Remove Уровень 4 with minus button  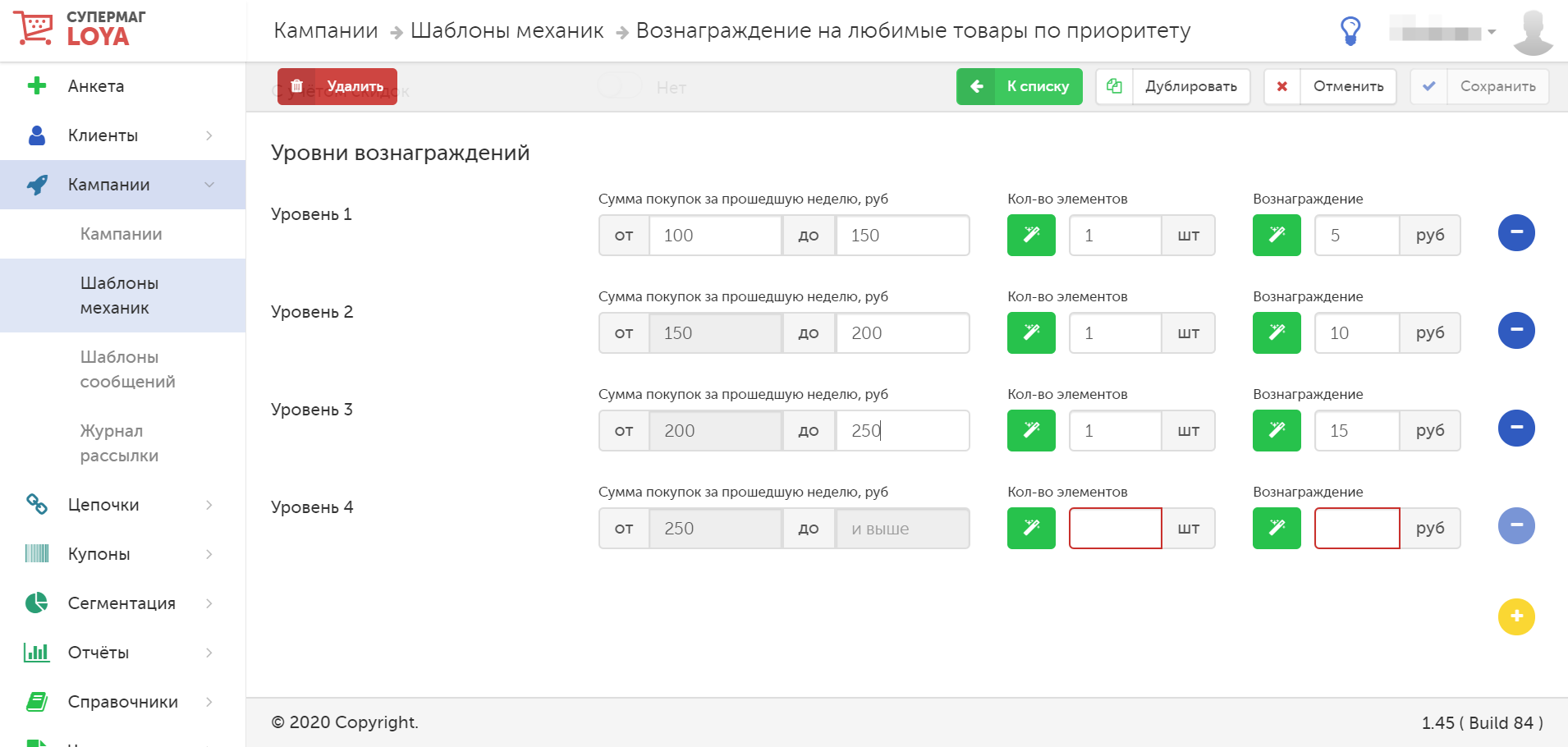(1516, 525)
